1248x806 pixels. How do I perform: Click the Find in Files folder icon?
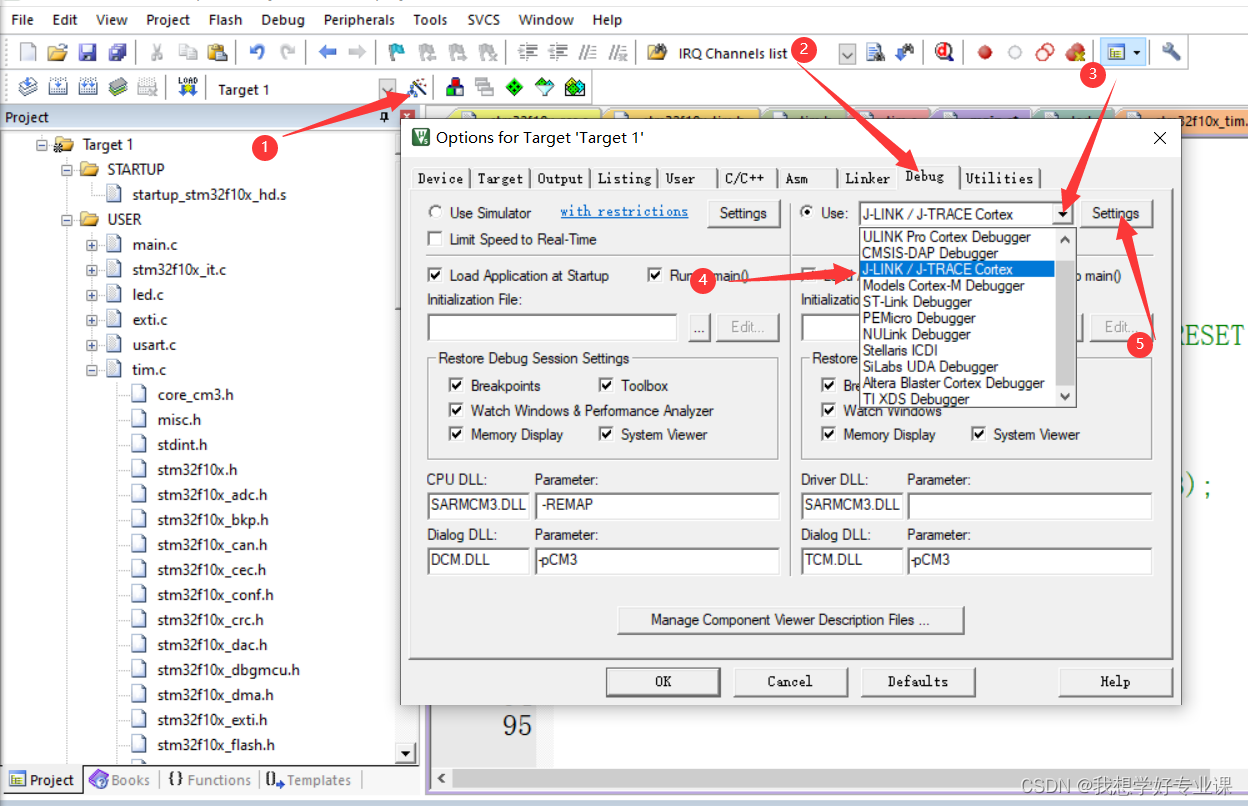click(x=657, y=53)
